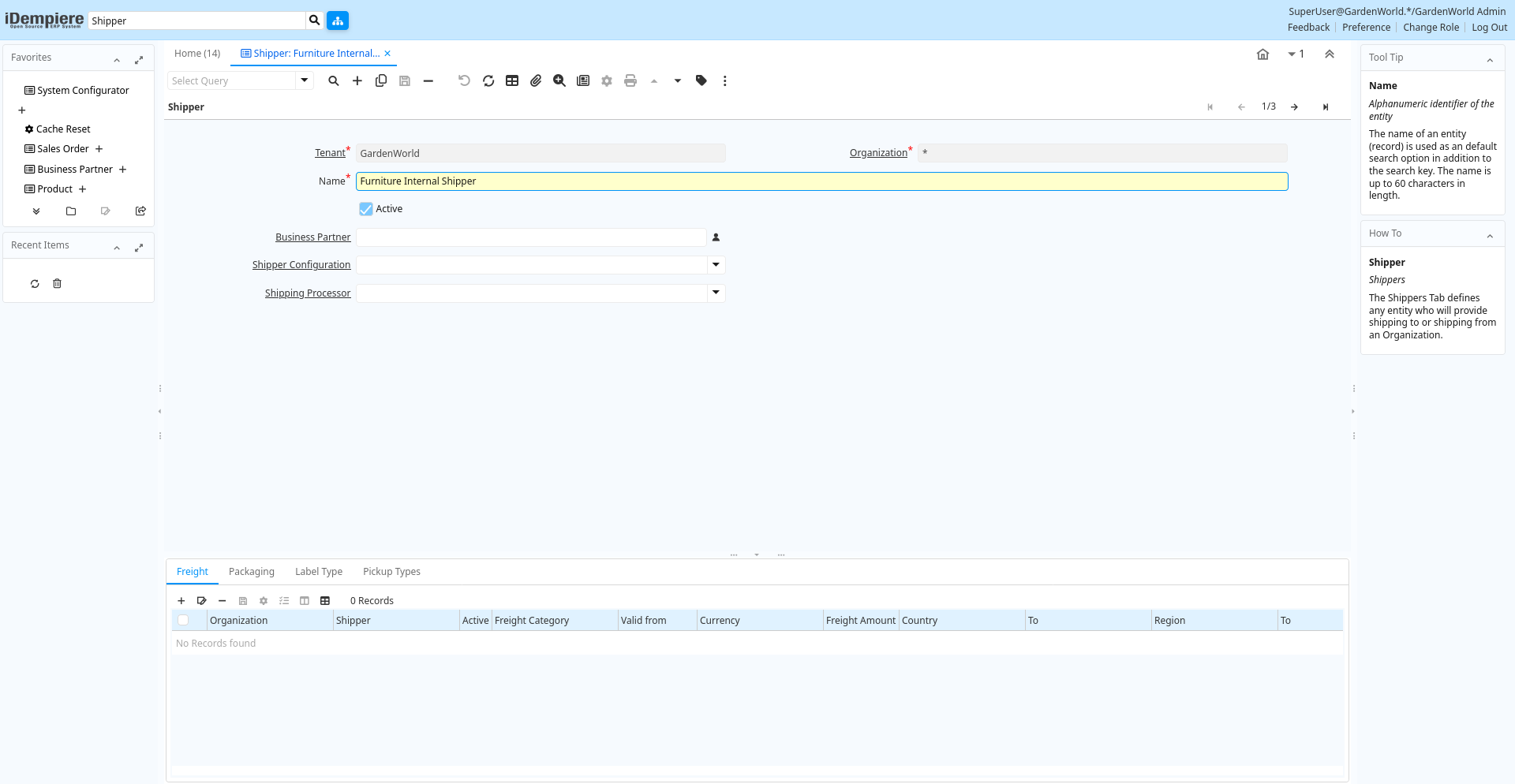Image resolution: width=1515 pixels, height=784 pixels.
Task: Open the Shipper Configuration dropdown
Action: coord(716,265)
